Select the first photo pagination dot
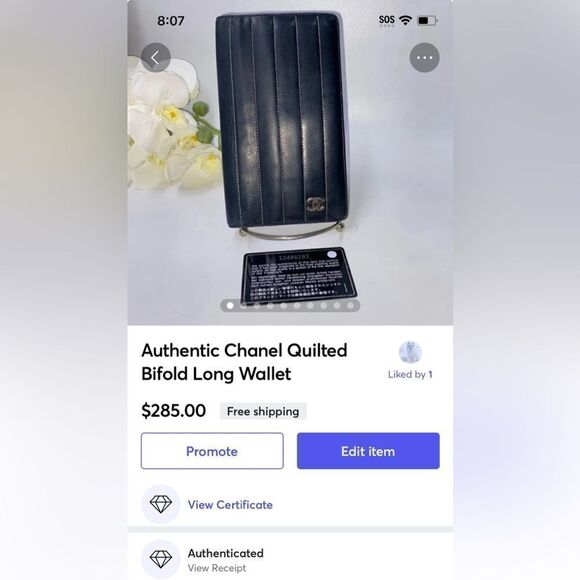The width and height of the screenshot is (580, 580). (x=230, y=306)
